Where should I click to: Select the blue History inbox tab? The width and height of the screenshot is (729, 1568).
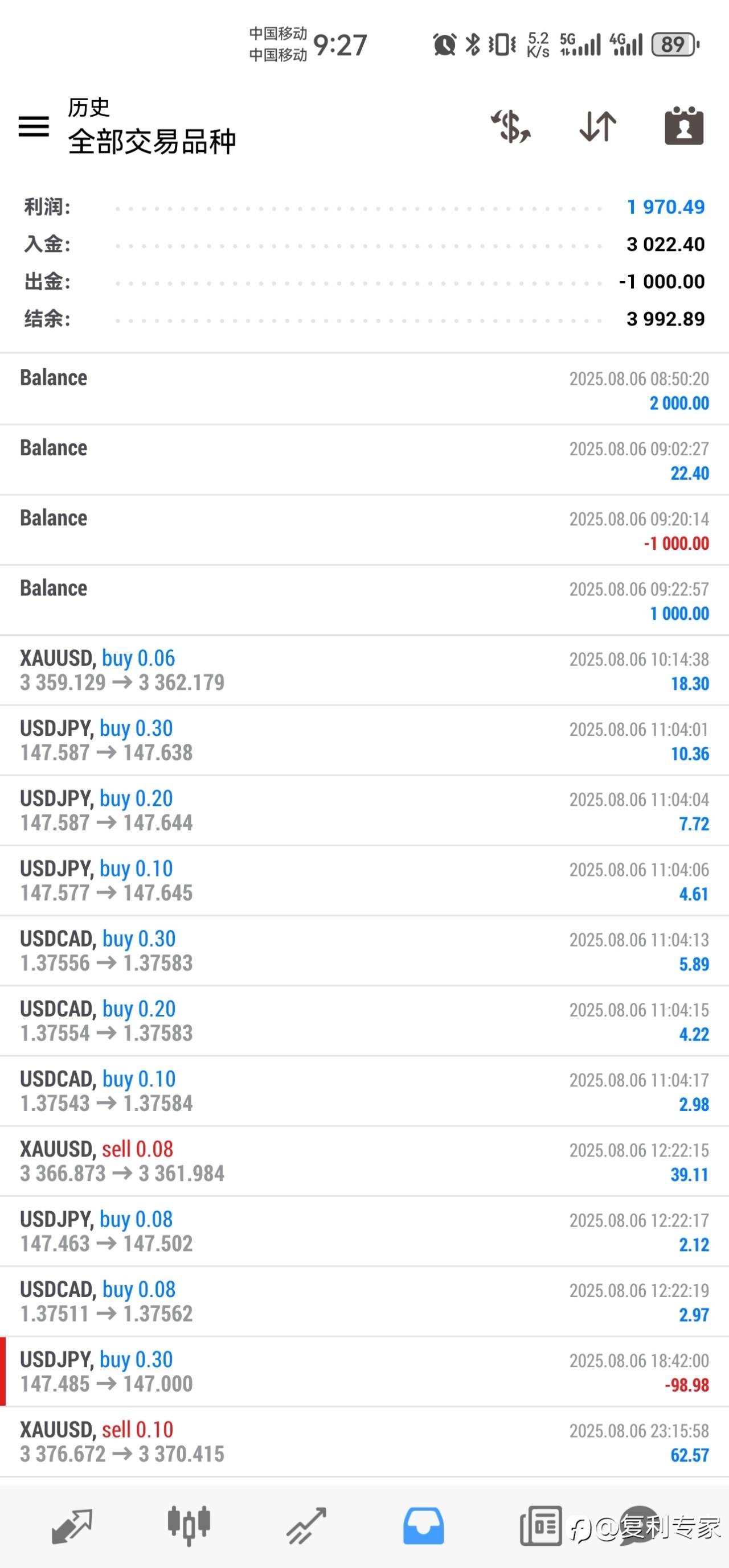[x=423, y=1525]
